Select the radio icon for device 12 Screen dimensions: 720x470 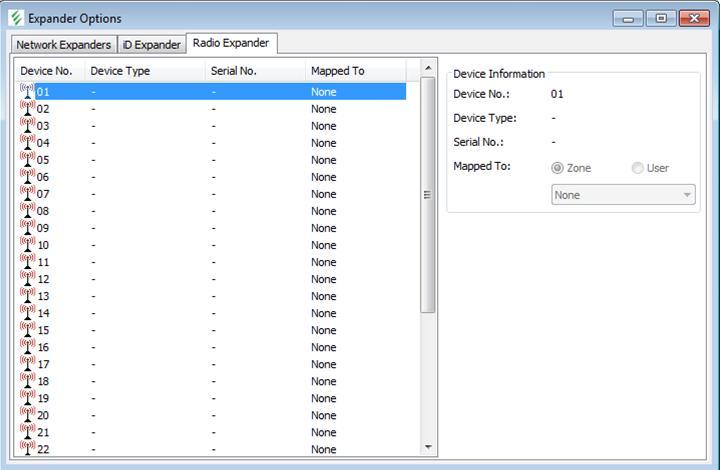click(x=27, y=279)
